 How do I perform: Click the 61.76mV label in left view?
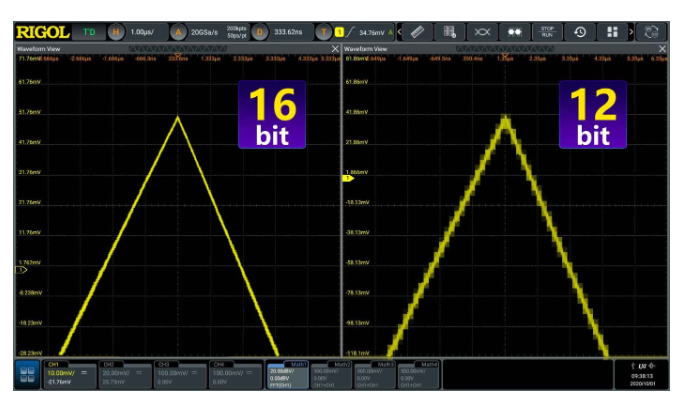click(x=29, y=82)
